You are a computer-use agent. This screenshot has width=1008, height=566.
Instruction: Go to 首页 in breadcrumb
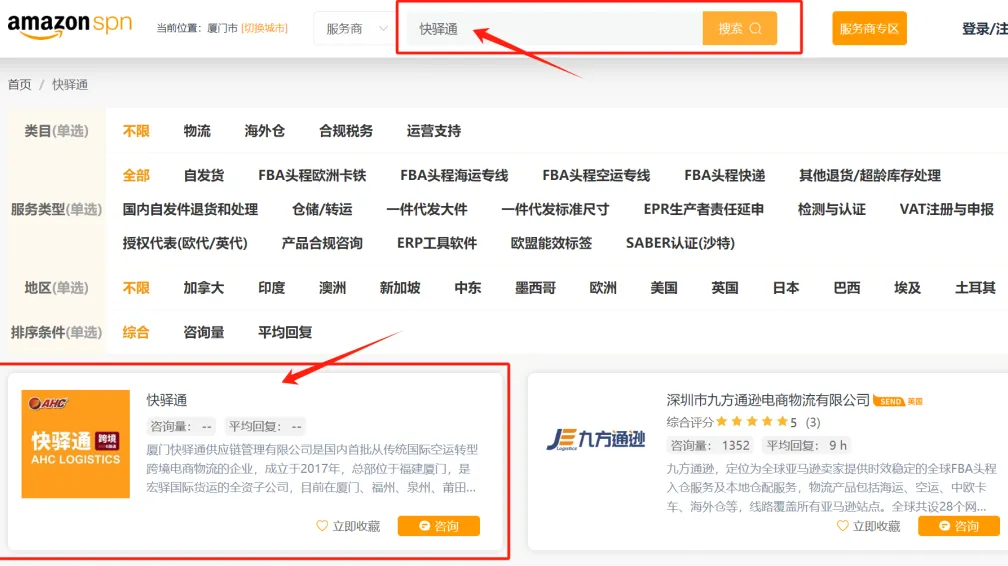click(19, 85)
